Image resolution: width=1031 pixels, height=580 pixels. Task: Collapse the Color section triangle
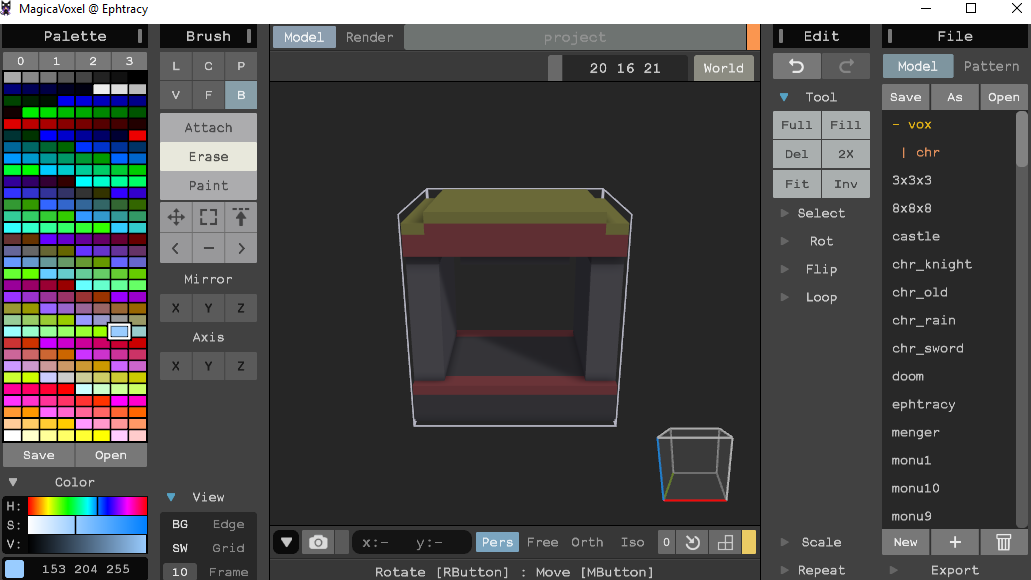pos(12,482)
